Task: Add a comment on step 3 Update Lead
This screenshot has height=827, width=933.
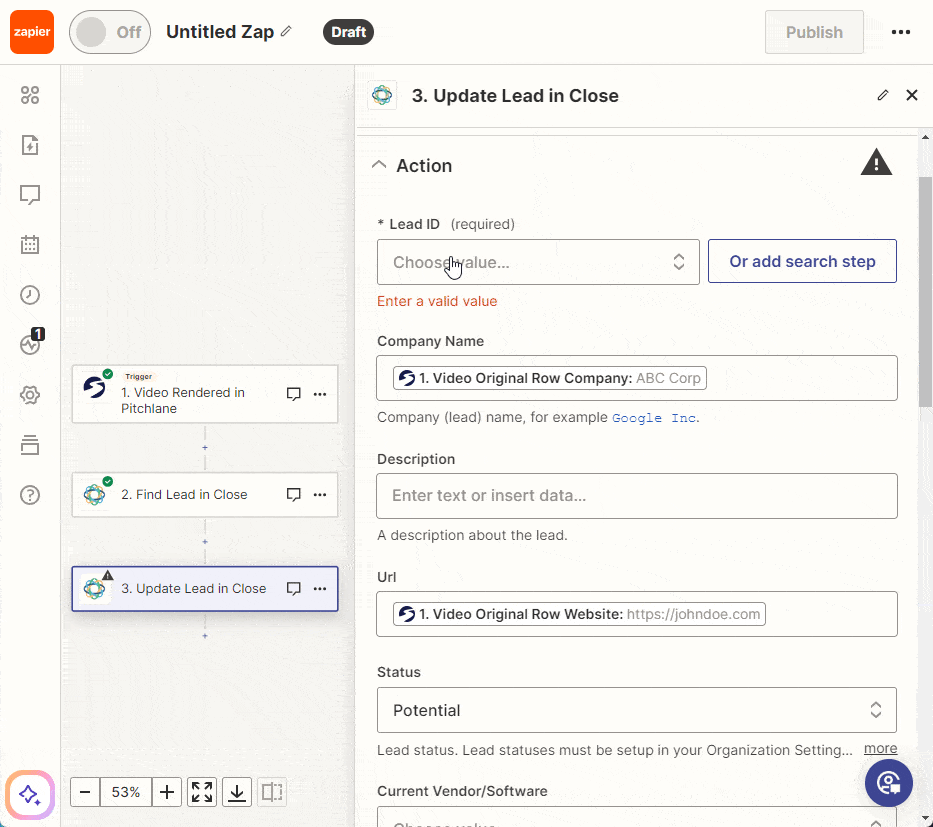Action: pos(293,588)
